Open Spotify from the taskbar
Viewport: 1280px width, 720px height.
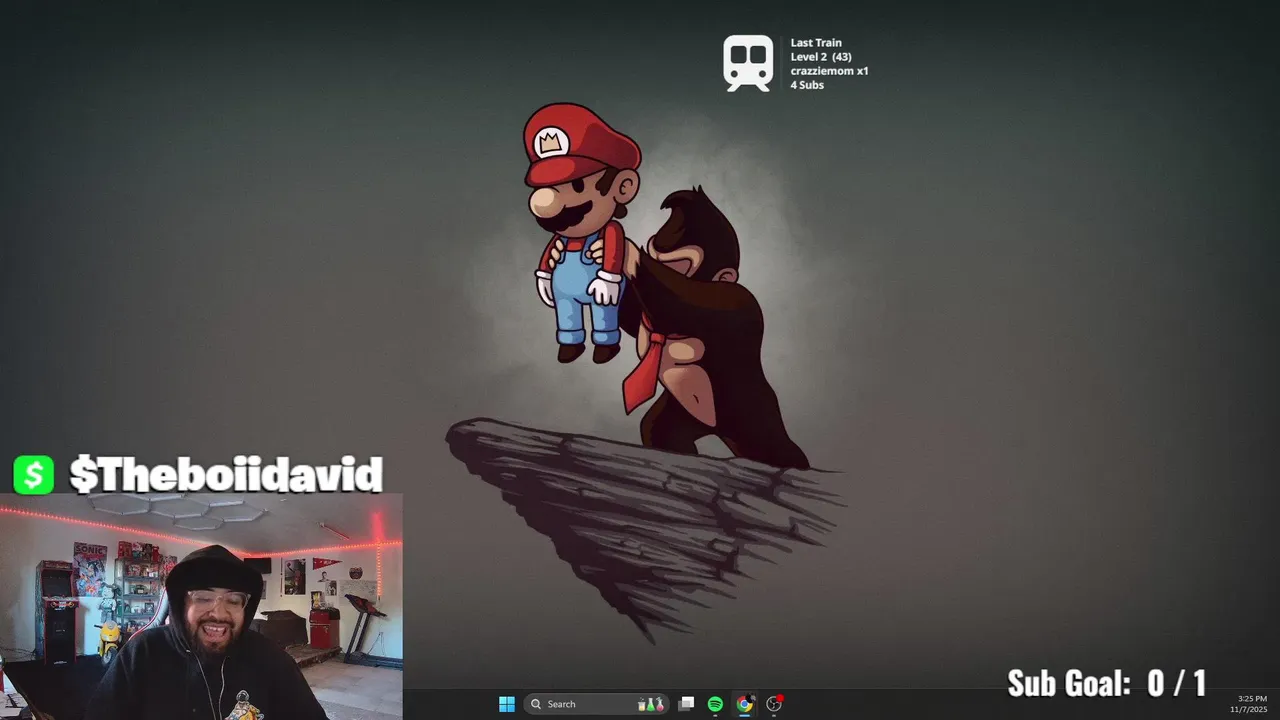tap(715, 704)
